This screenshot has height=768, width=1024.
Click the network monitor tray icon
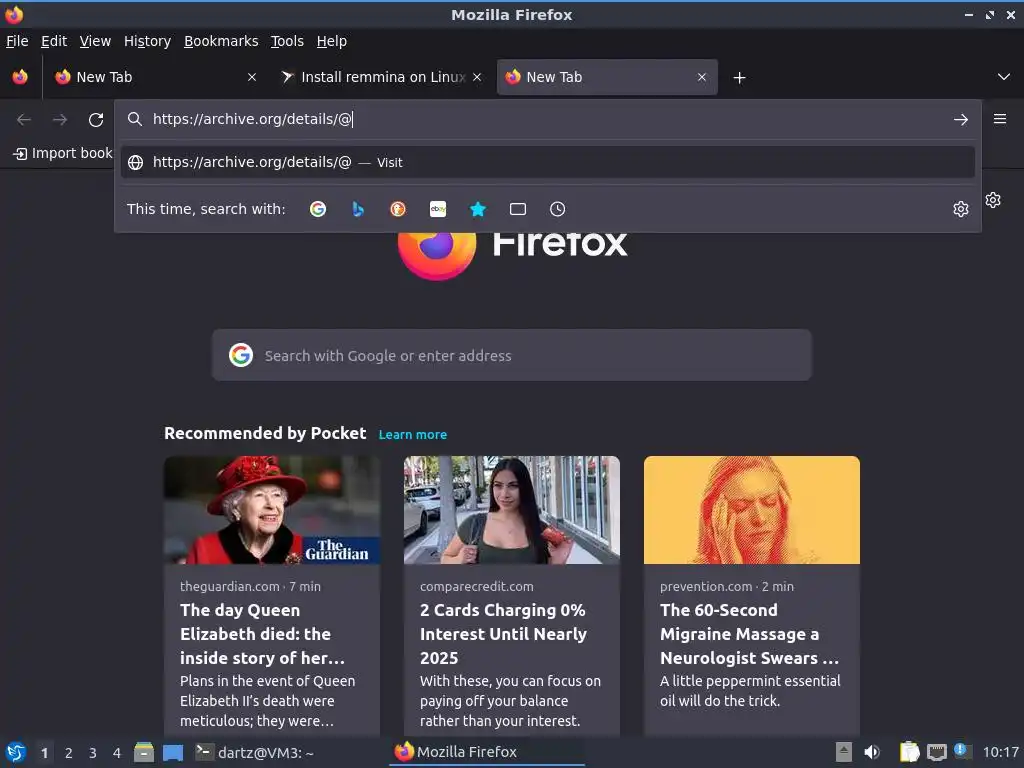[936, 752]
